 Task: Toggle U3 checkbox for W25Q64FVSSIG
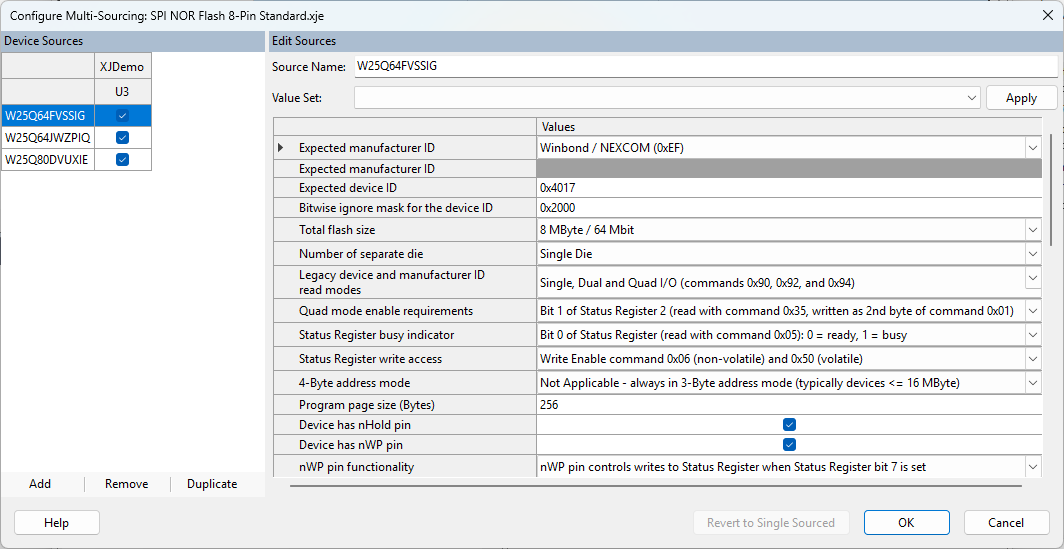123,116
